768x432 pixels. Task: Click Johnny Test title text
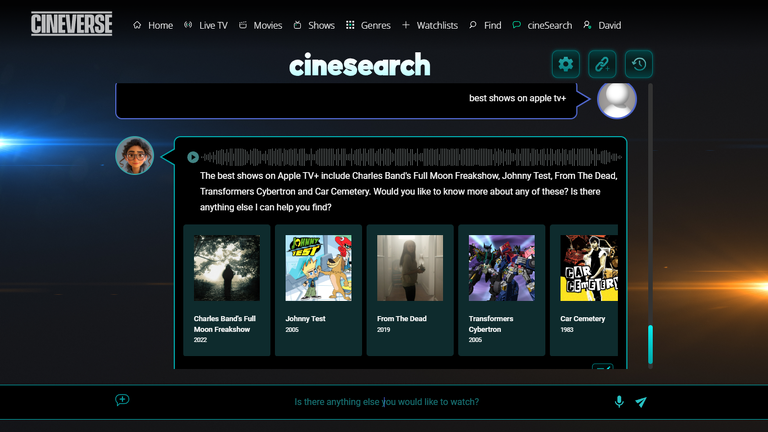[x=305, y=319]
